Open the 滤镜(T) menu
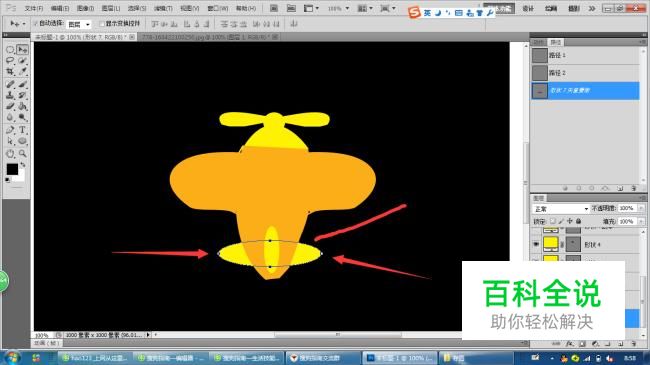Viewport: 650px width, 365px height. 163,8
